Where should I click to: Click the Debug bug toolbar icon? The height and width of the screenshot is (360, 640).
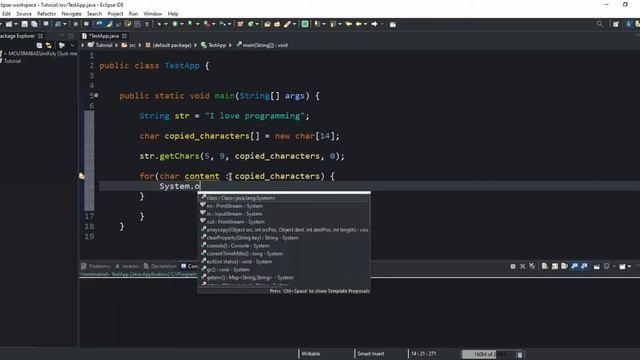point(160,24)
